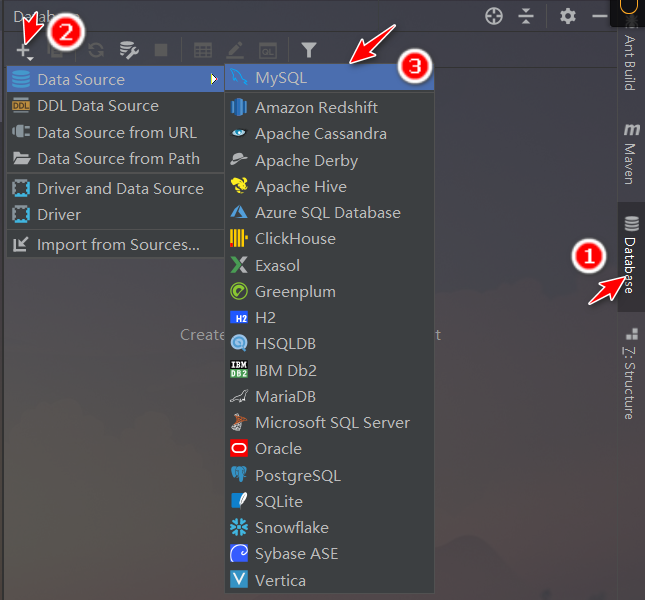Open the Maven side tab
Image resolution: width=645 pixels, height=600 pixels.
pyautogui.click(x=631, y=153)
